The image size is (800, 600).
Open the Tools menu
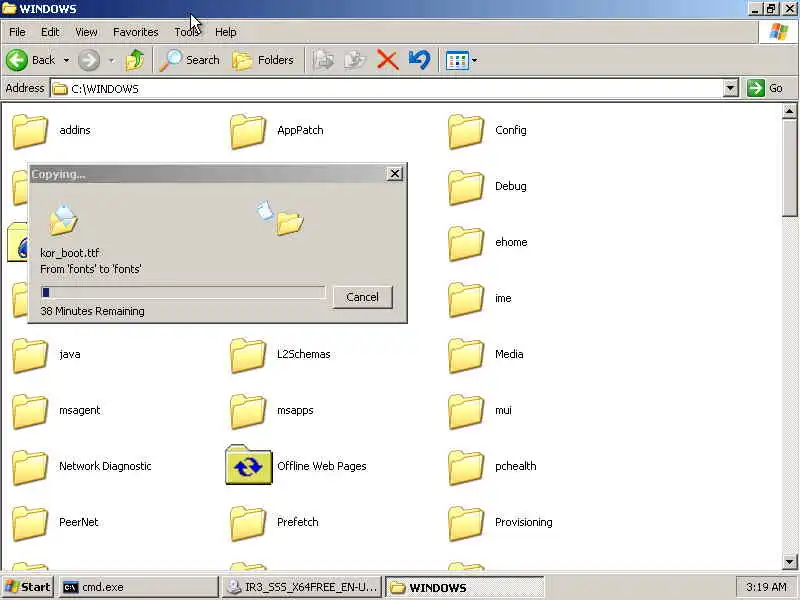(x=187, y=32)
